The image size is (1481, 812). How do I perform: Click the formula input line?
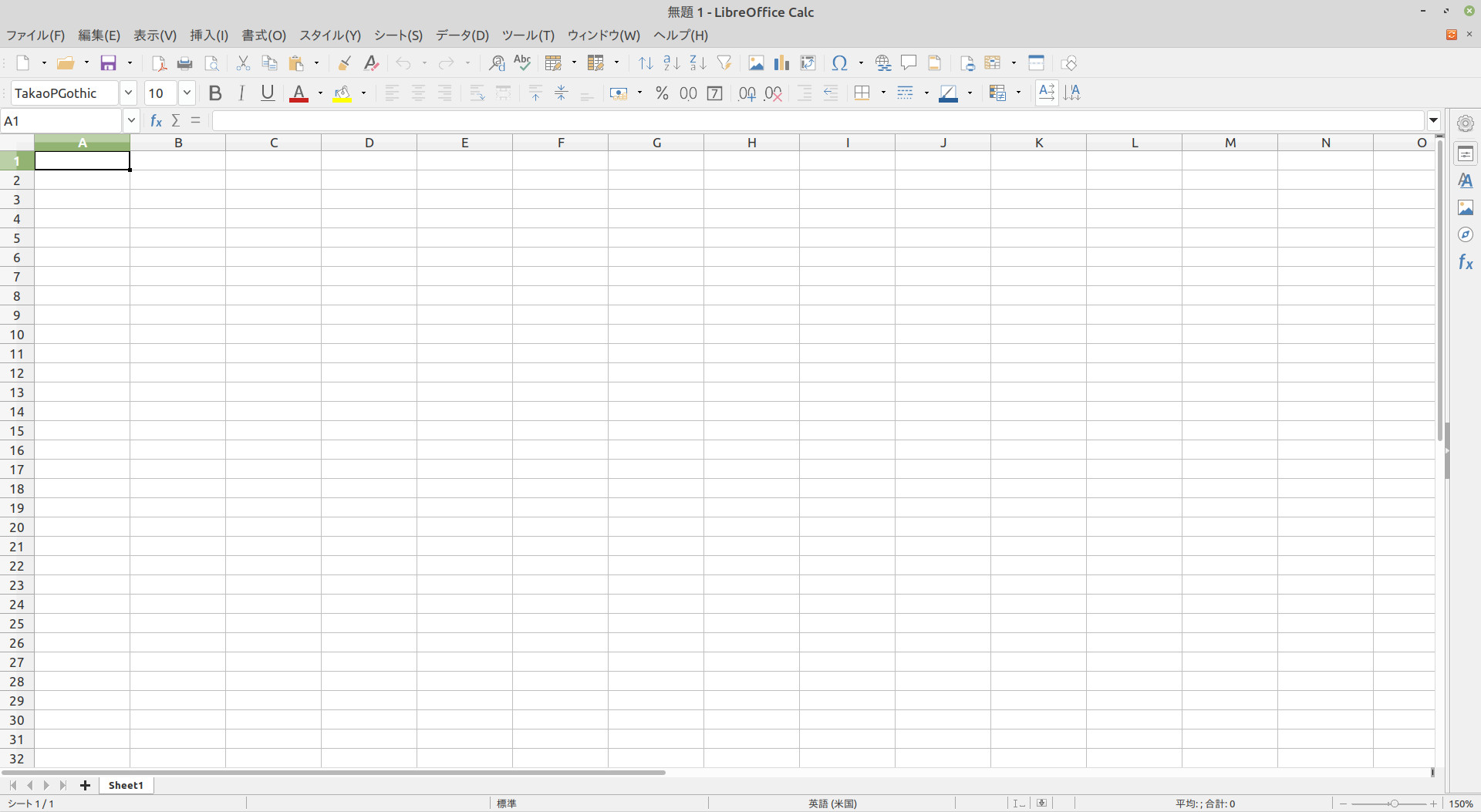click(818, 121)
